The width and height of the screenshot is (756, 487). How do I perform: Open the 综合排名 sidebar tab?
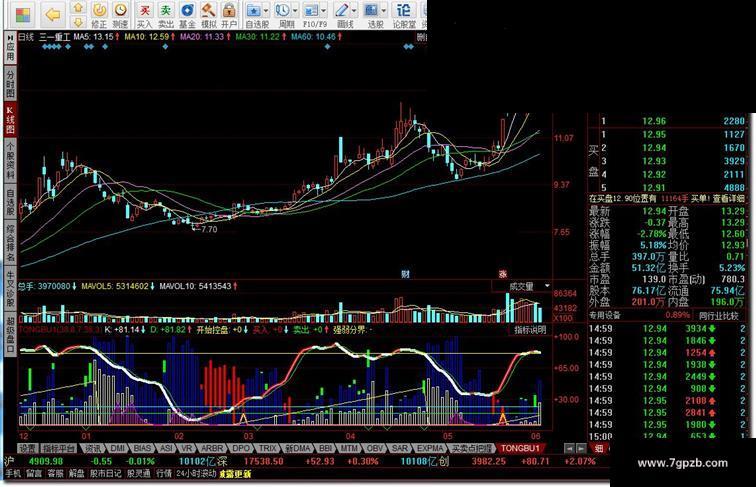[10, 244]
